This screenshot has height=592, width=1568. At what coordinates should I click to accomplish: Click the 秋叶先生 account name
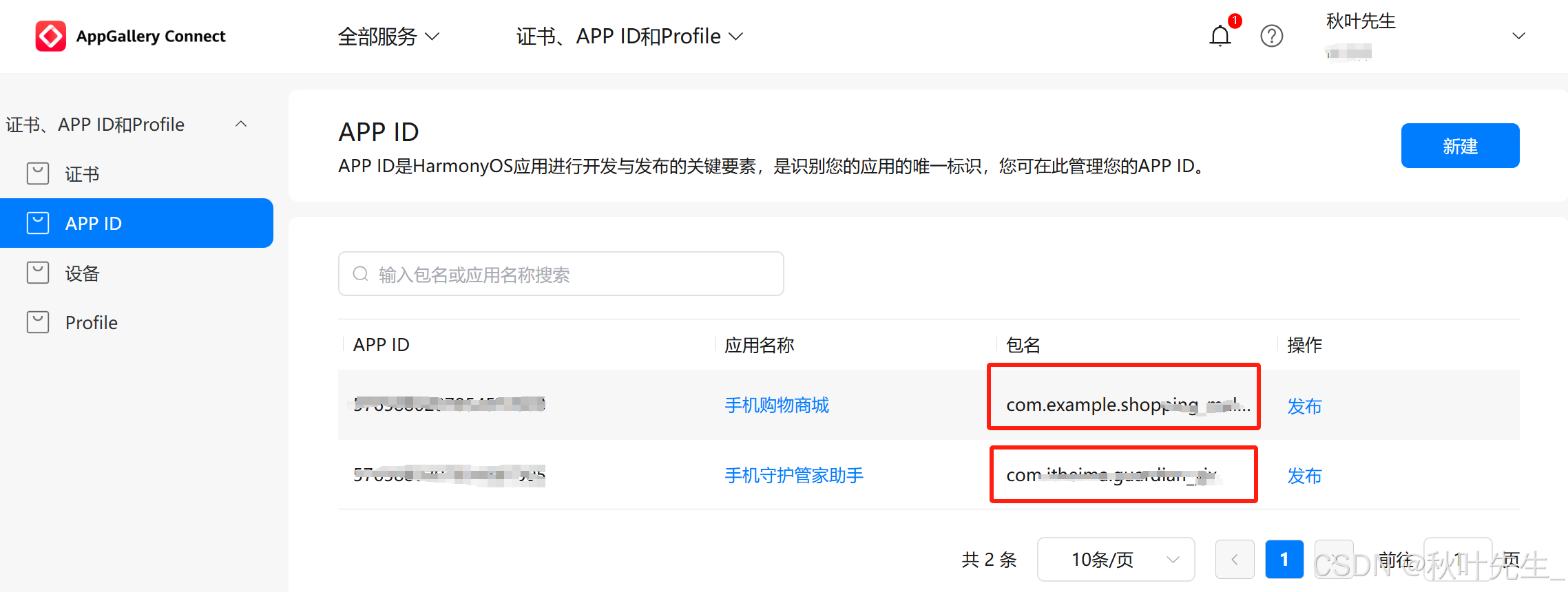pyautogui.click(x=1361, y=21)
